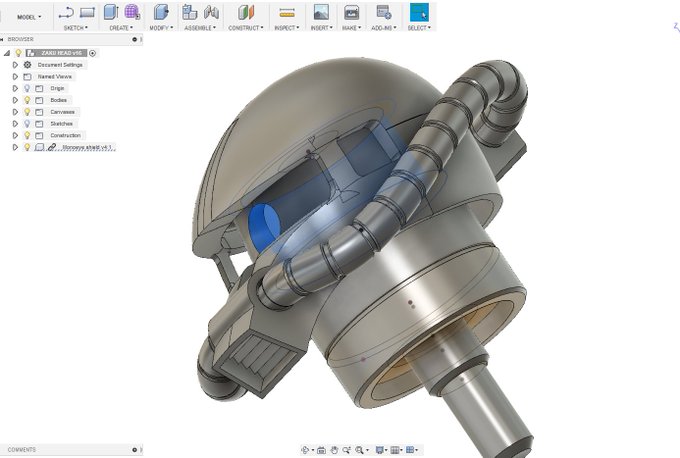Select the 3D Print make icon
680x458 pixels.
[352, 12]
